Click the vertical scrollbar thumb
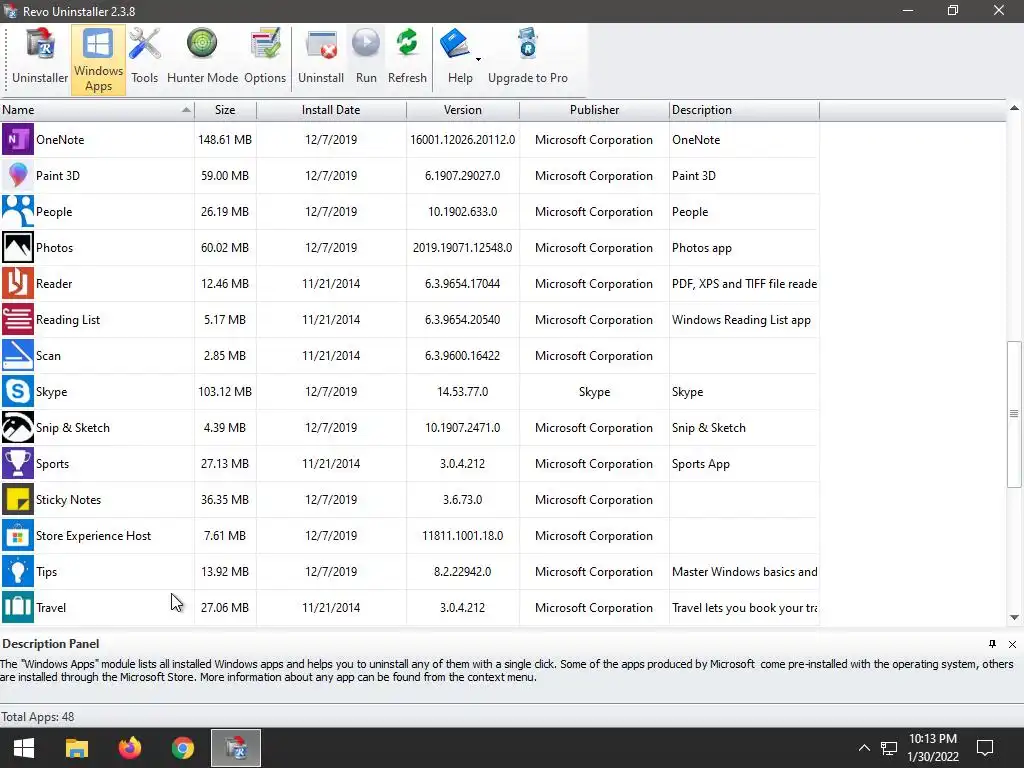The width and height of the screenshot is (1024, 768). click(1014, 413)
